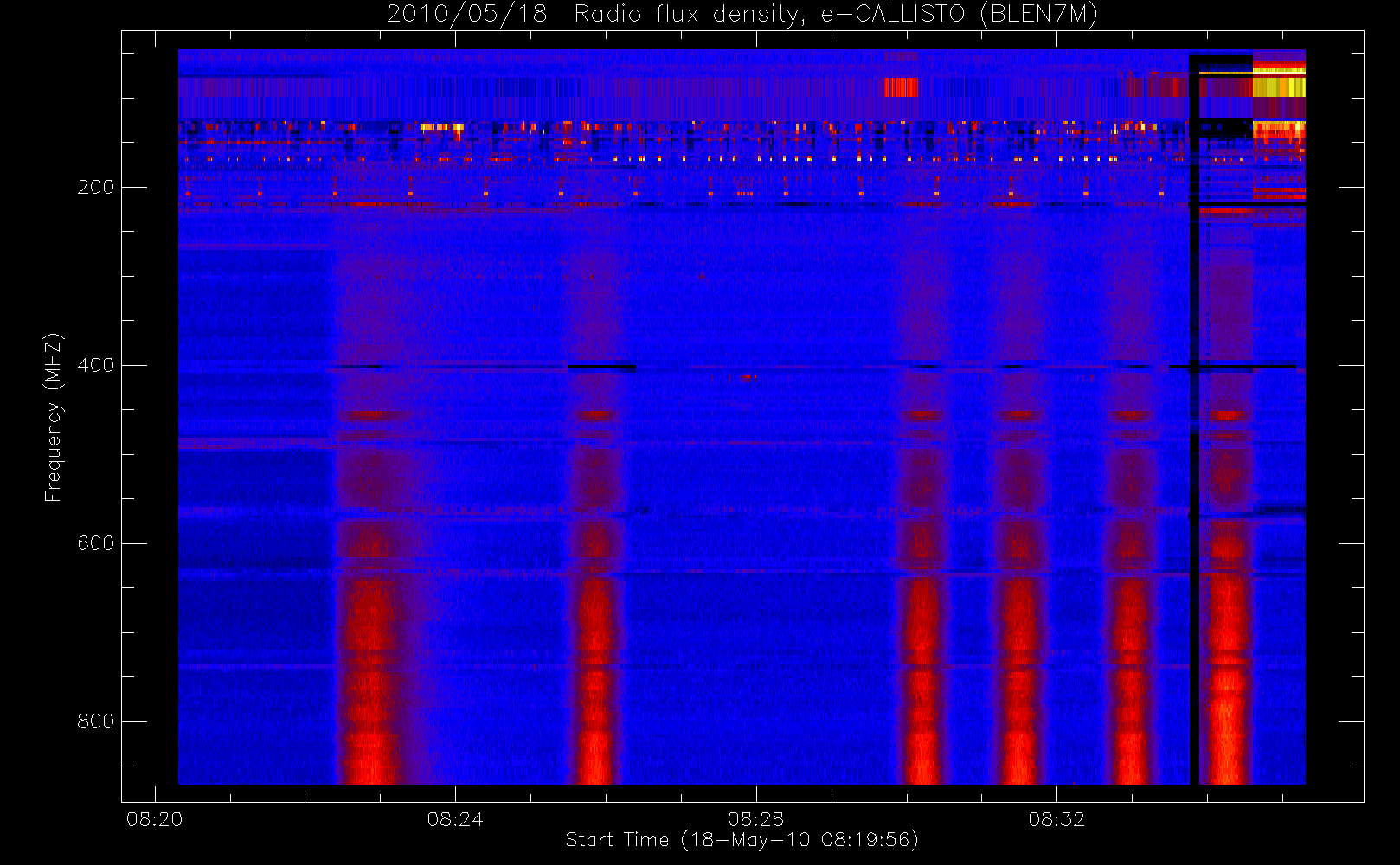Click the 08:32 time tick label
The image size is (1400, 865).
pyautogui.click(x=1056, y=819)
